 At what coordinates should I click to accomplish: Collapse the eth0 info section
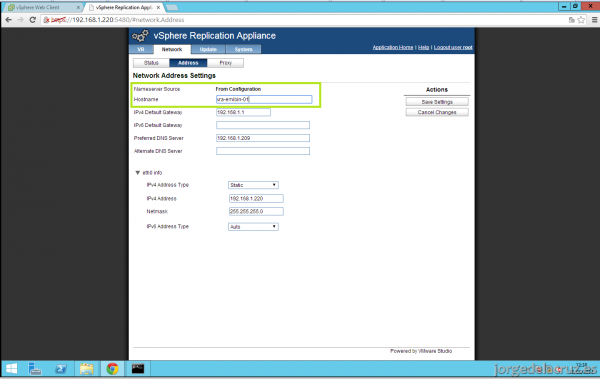coord(138,173)
